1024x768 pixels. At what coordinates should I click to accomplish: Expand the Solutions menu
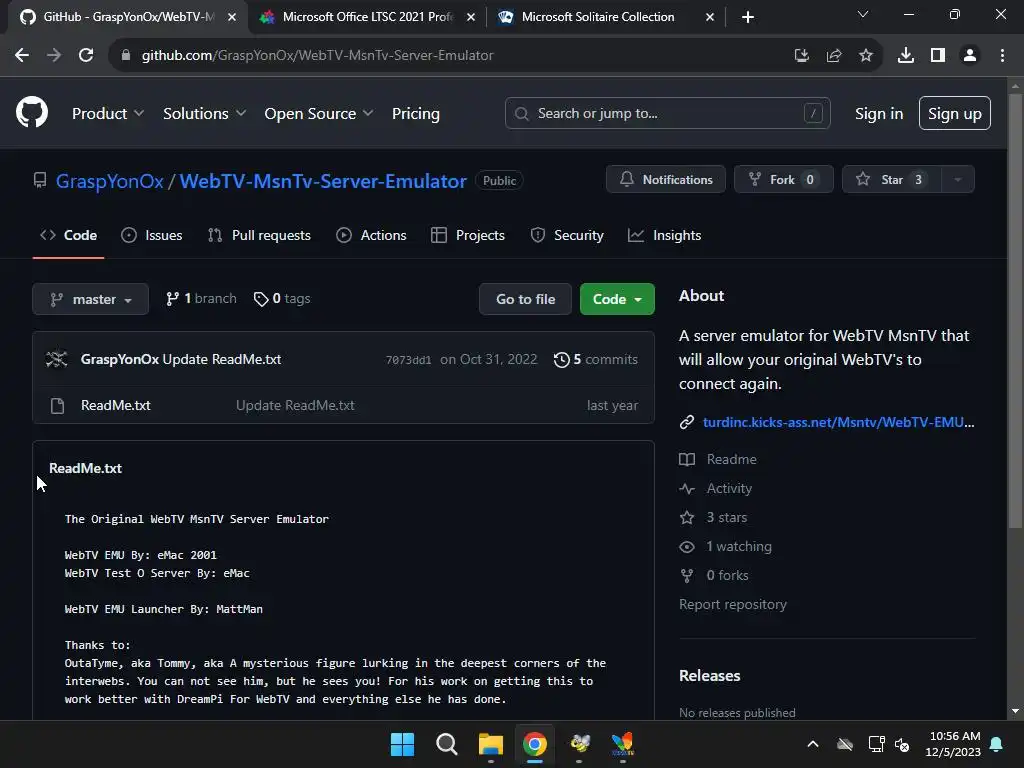click(x=204, y=114)
